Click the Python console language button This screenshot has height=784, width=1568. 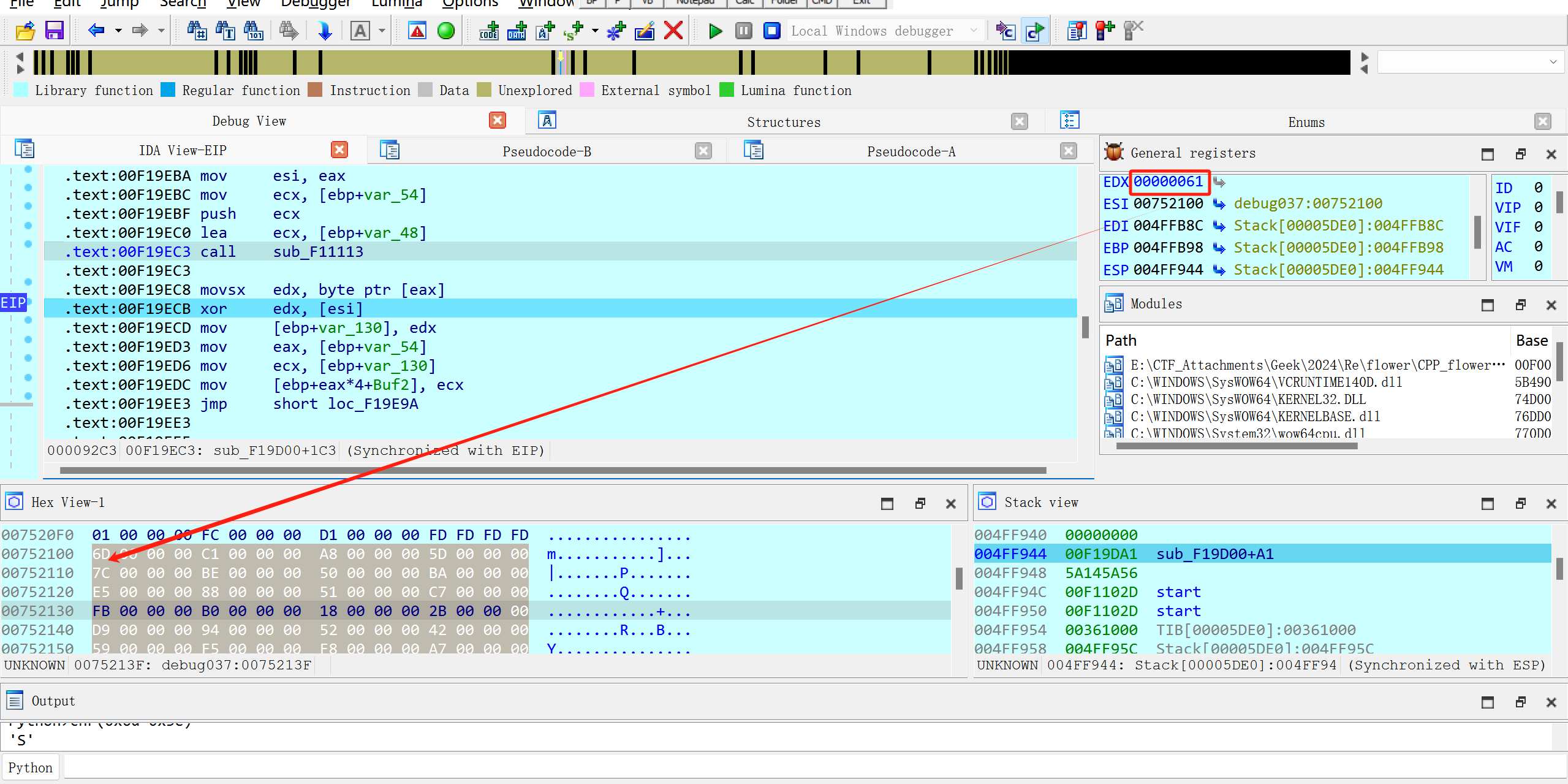[30, 767]
